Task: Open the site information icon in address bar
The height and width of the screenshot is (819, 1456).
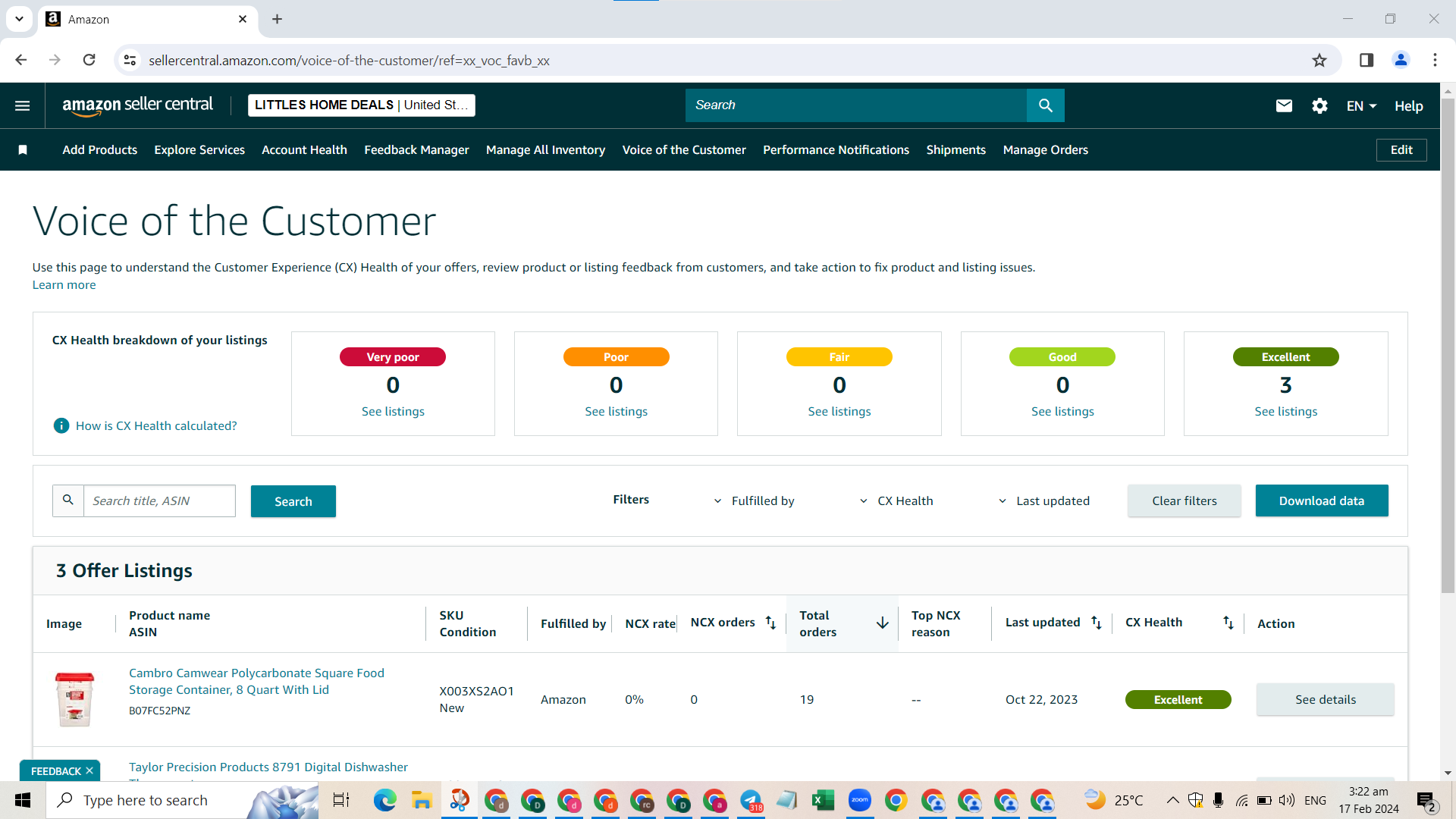Action: (130, 60)
